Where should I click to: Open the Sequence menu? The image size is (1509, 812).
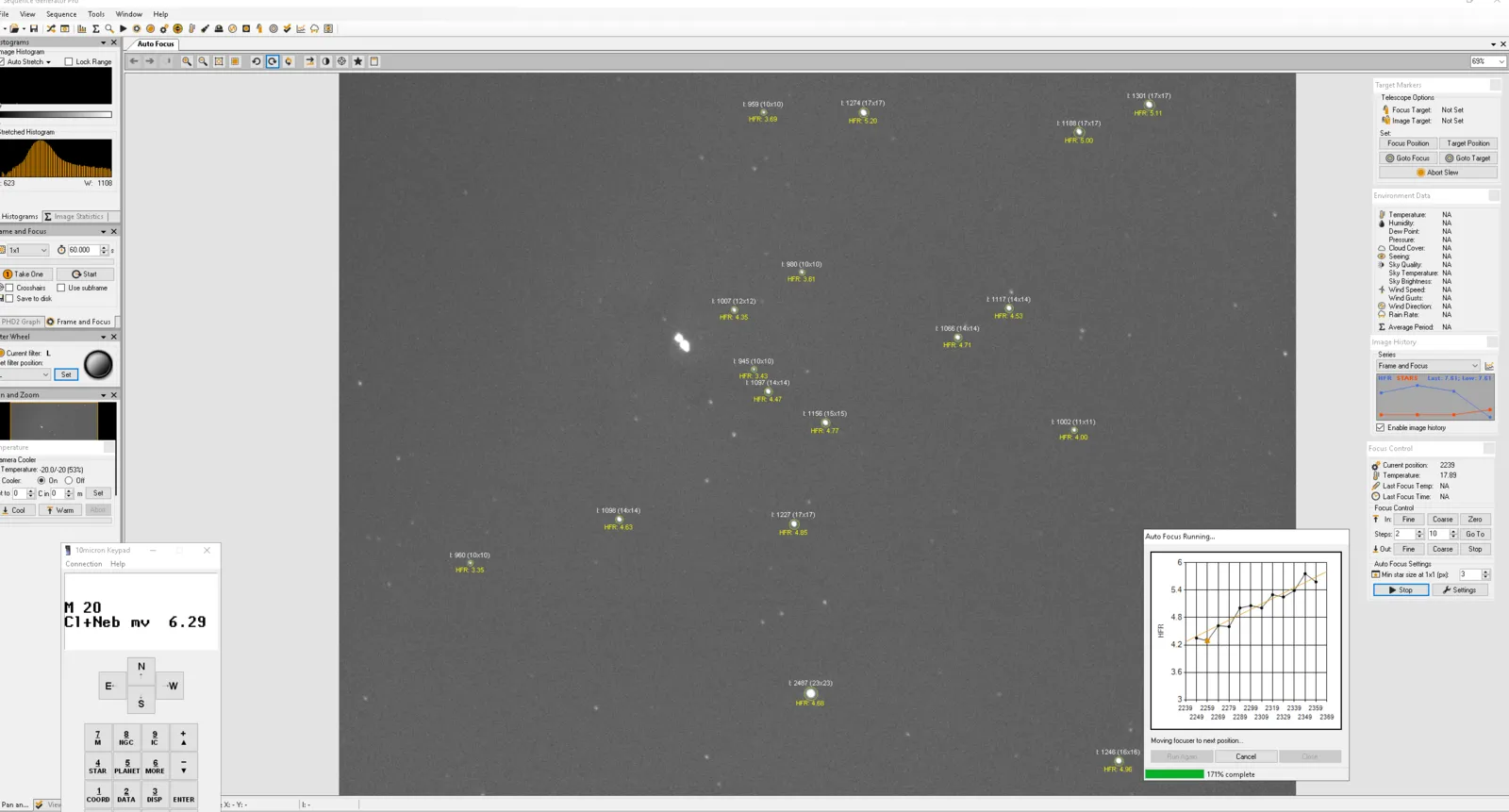pos(61,14)
